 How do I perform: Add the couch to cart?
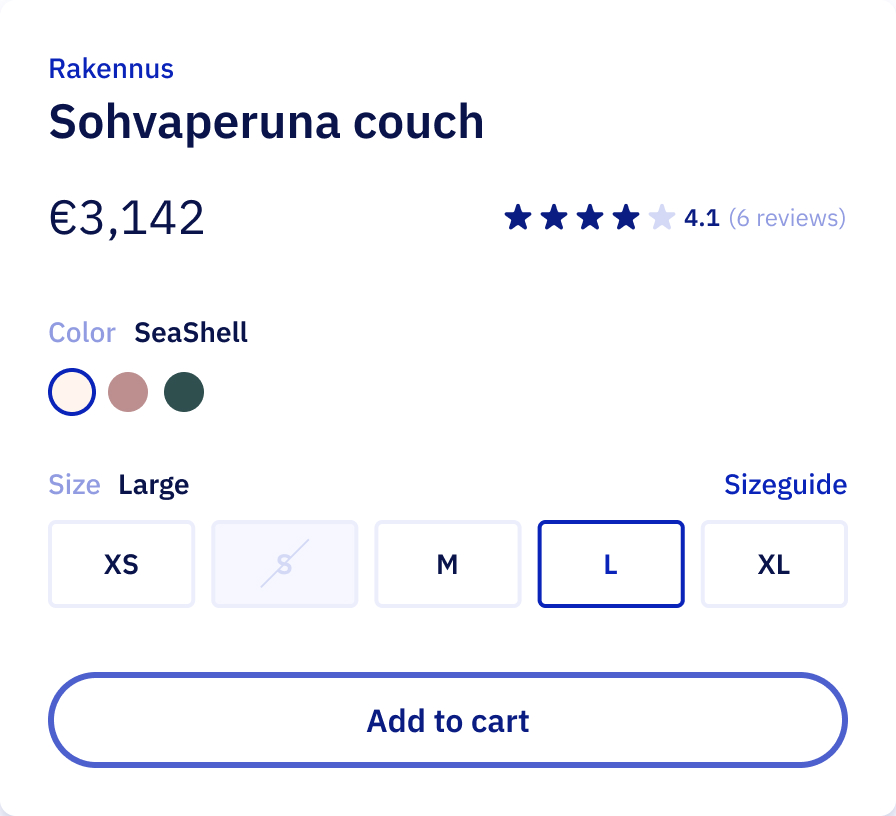tap(448, 720)
